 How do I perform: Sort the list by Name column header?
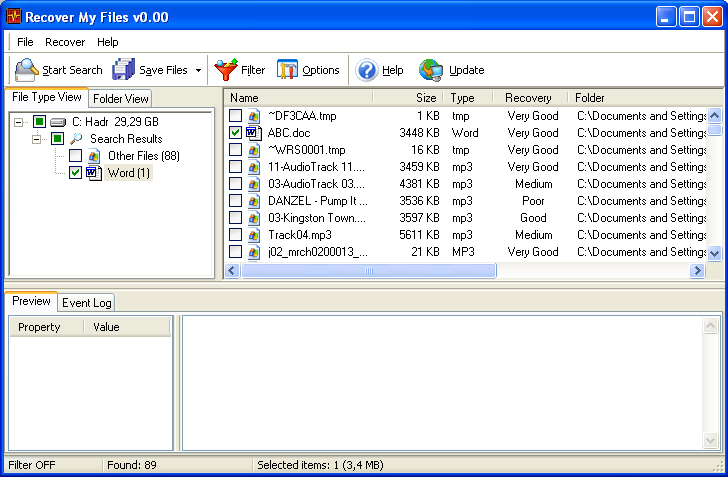click(x=299, y=98)
